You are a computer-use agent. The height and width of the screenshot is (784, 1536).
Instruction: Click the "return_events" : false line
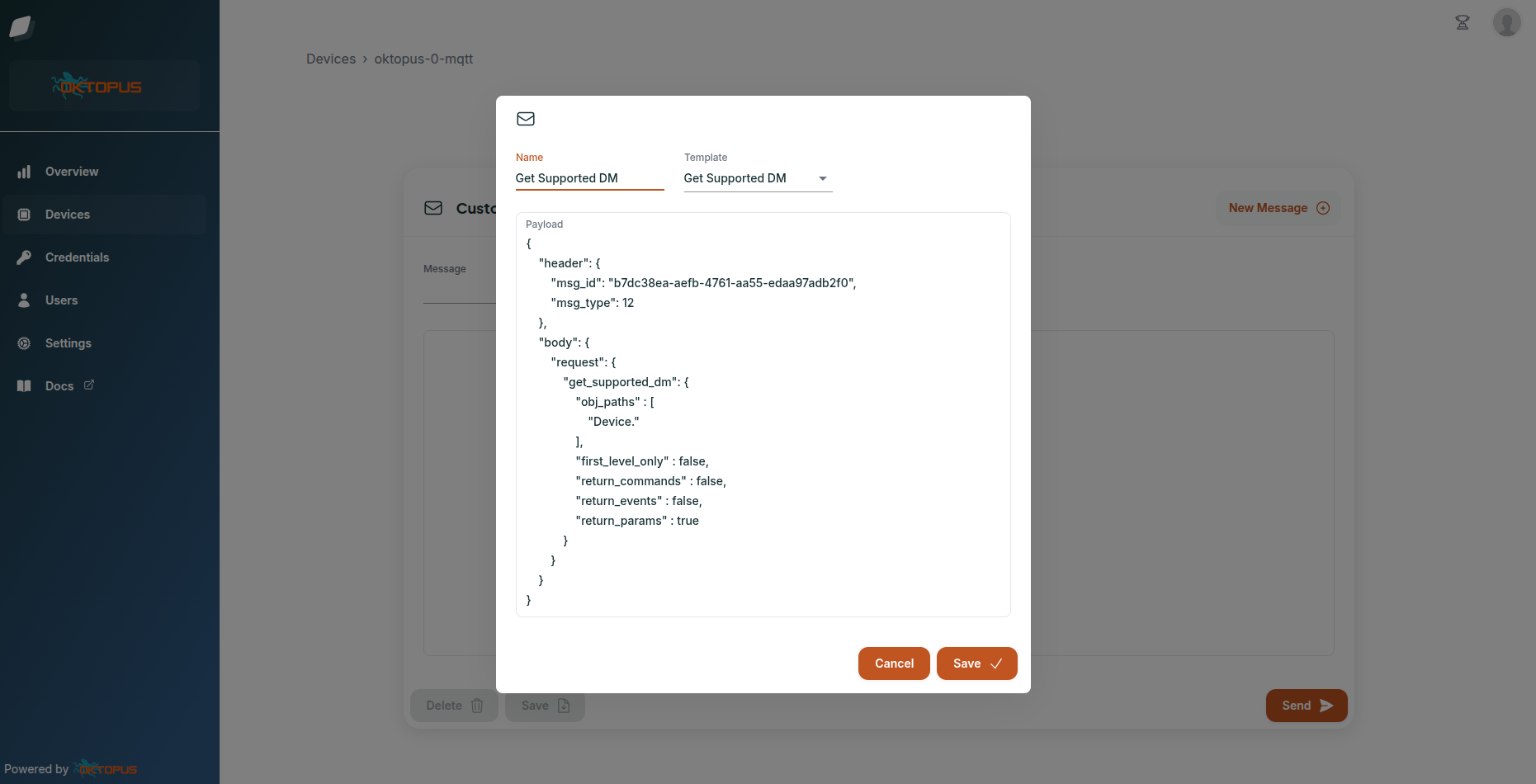(x=639, y=501)
